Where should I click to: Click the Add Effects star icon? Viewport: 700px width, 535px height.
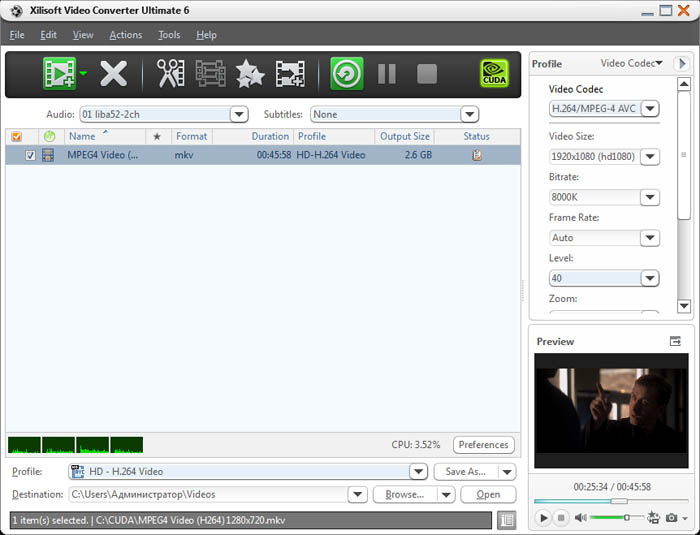[249, 73]
